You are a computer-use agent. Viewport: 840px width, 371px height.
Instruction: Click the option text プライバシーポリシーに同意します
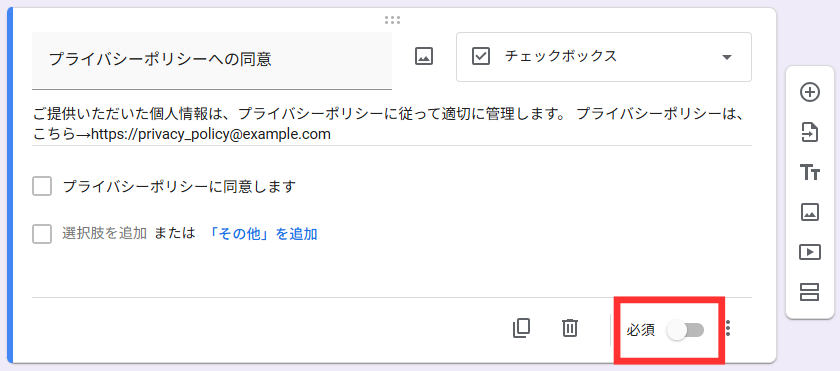point(179,187)
